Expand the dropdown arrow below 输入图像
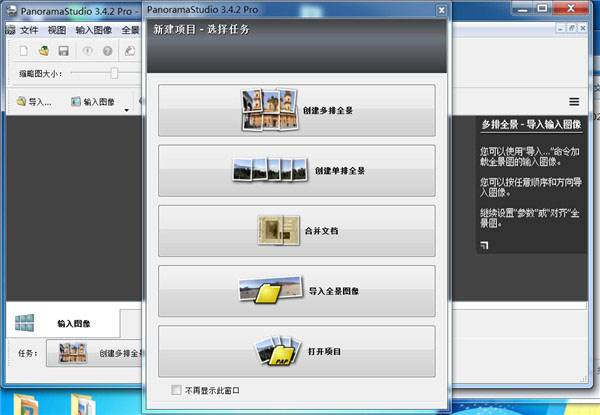Image resolution: width=600 pixels, height=415 pixels. 126,111
